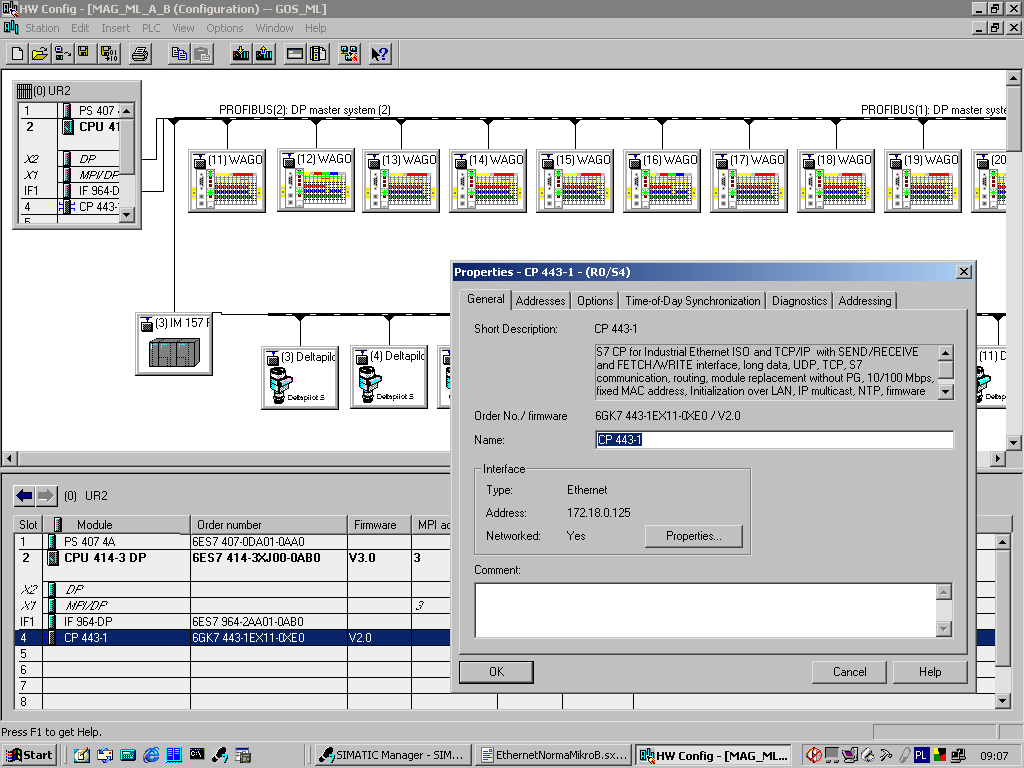The image size is (1024, 768).
Task: Click the OK button
Action: [496, 672]
